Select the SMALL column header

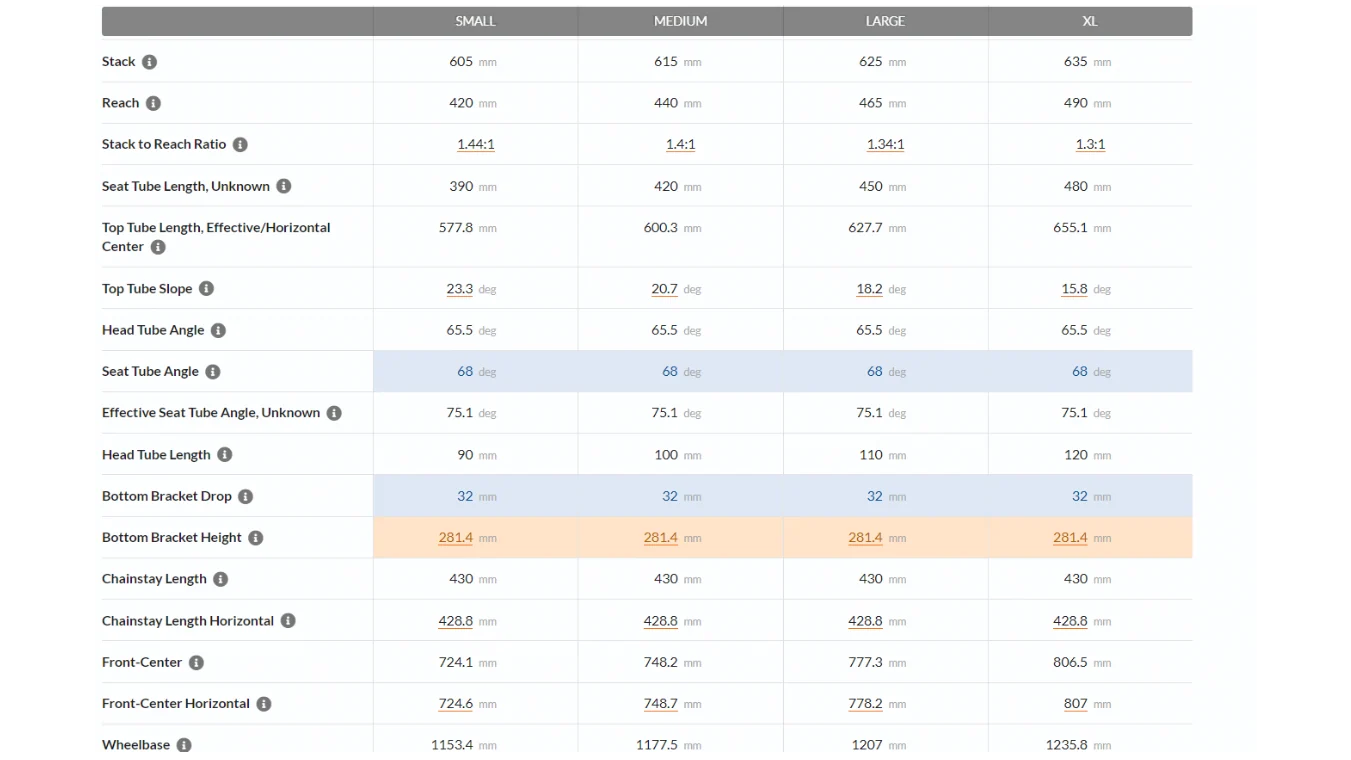coord(475,21)
